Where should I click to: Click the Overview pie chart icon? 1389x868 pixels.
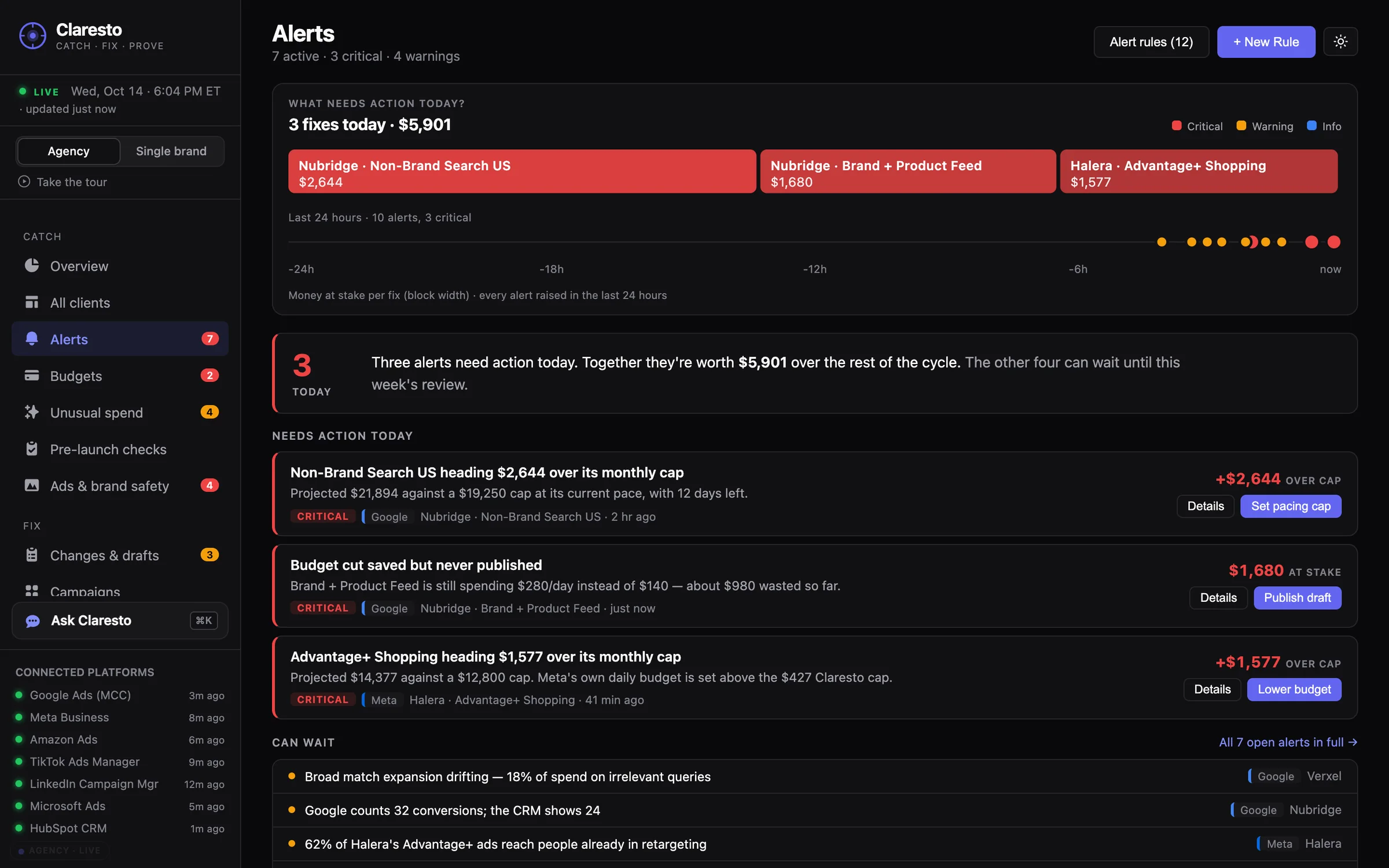pyautogui.click(x=32, y=266)
